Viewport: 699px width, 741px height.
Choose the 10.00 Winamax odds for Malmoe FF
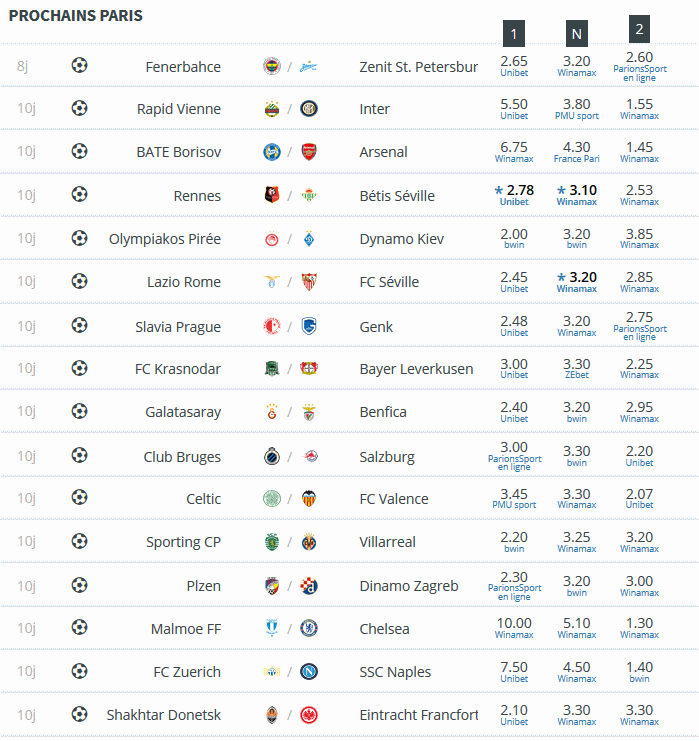click(514, 628)
